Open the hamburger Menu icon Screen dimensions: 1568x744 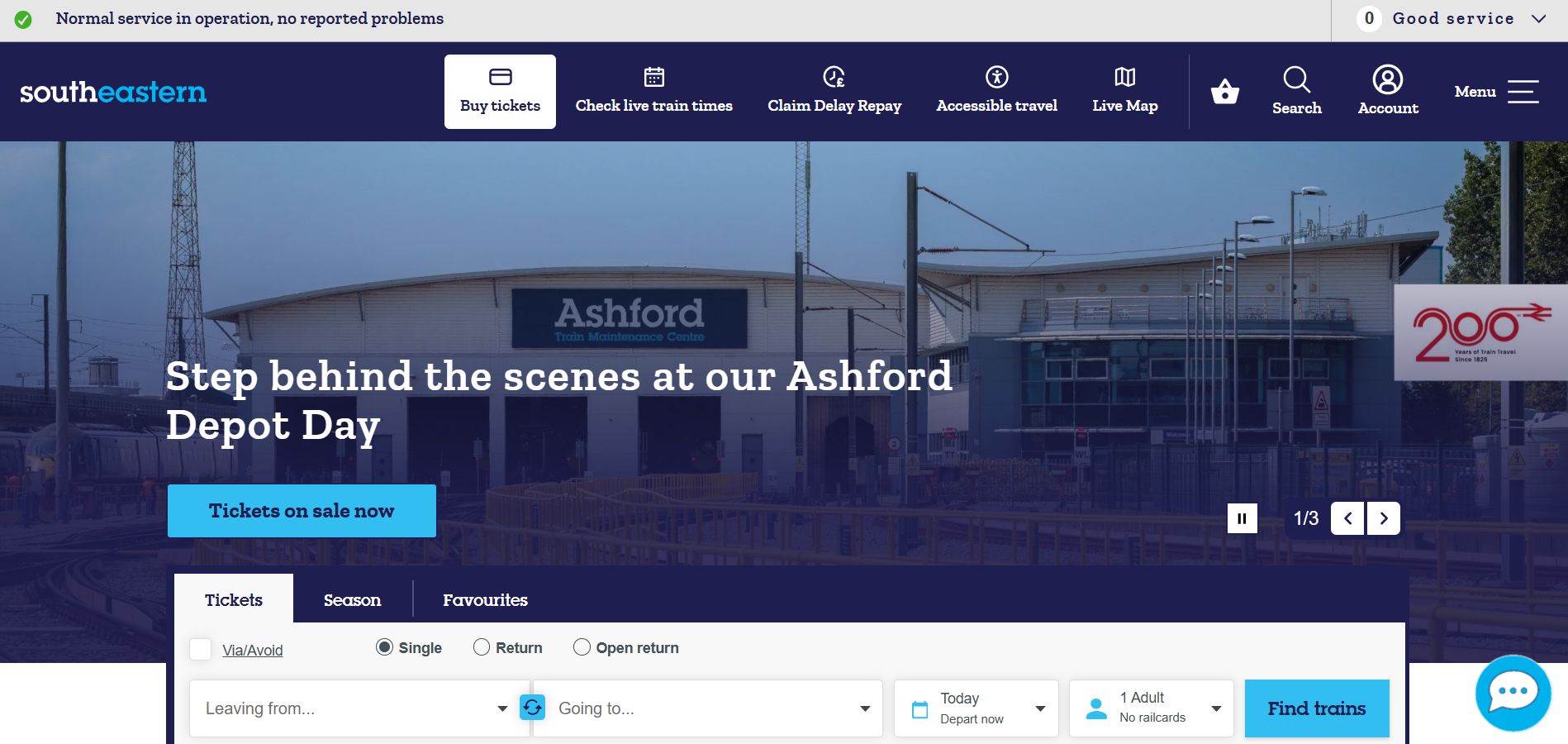pyautogui.click(x=1523, y=92)
